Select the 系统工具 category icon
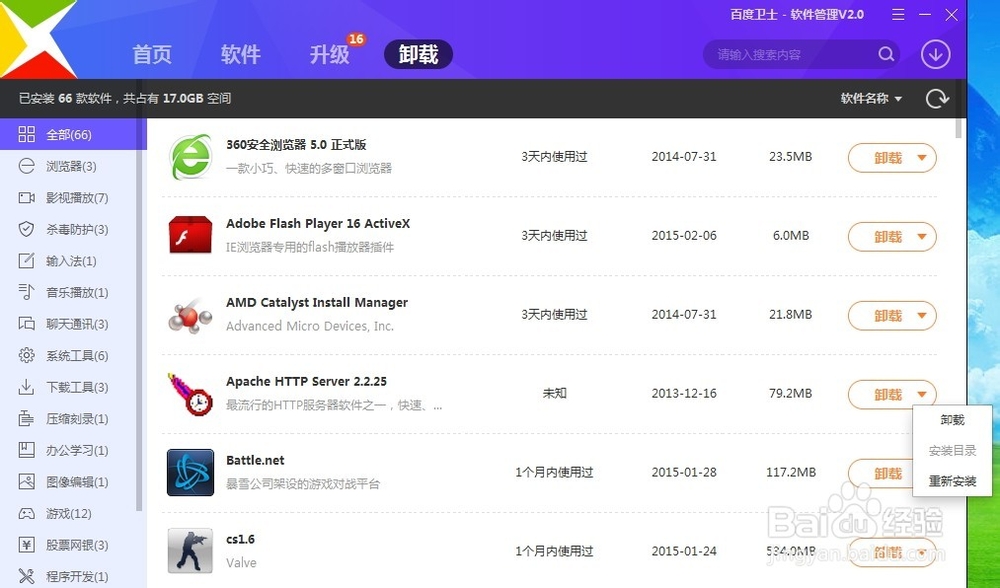Image resolution: width=1000 pixels, height=588 pixels. pos(27,355)
